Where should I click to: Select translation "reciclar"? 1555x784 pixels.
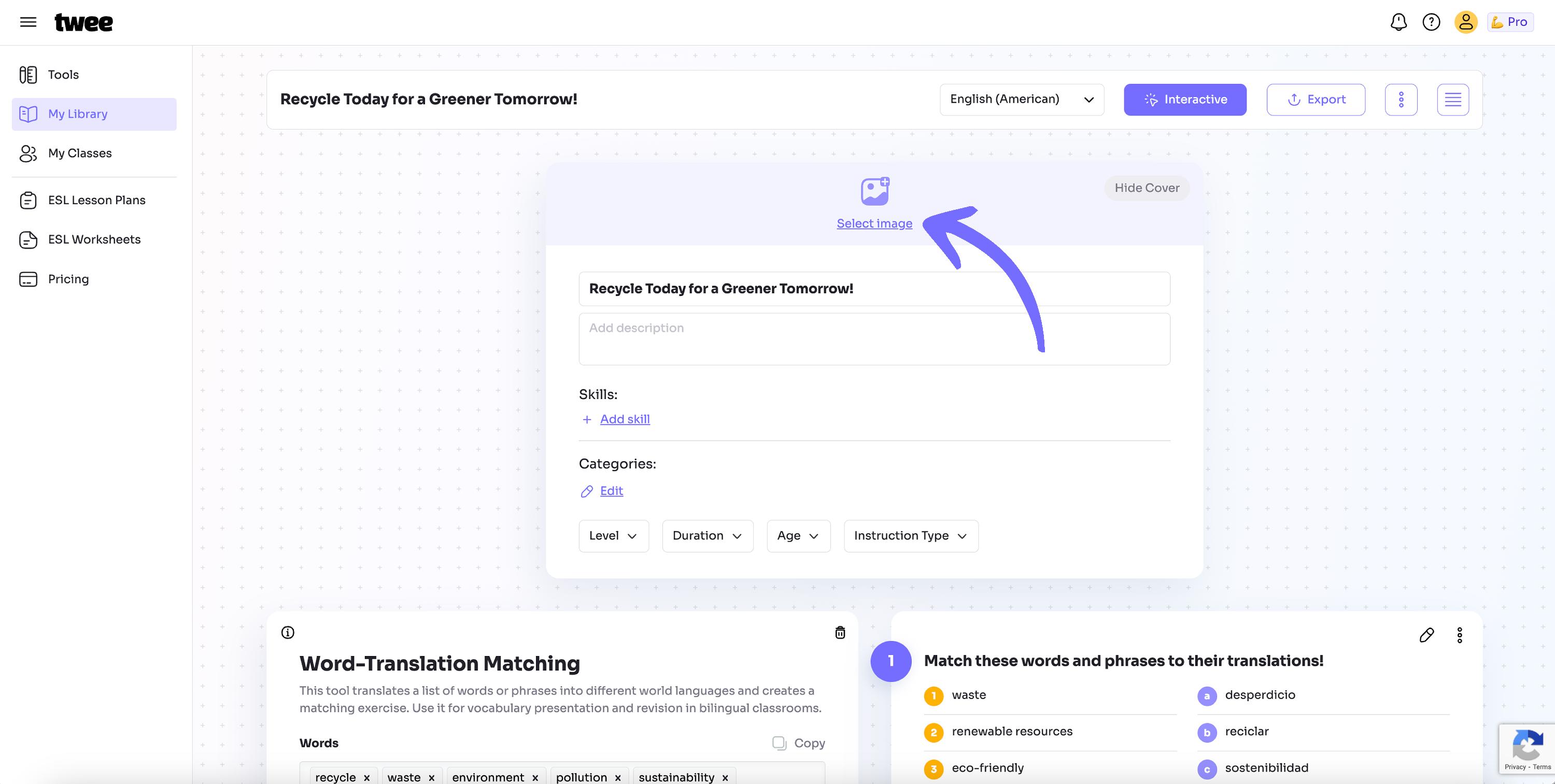pyautogui.click(x=1247, y=732)
